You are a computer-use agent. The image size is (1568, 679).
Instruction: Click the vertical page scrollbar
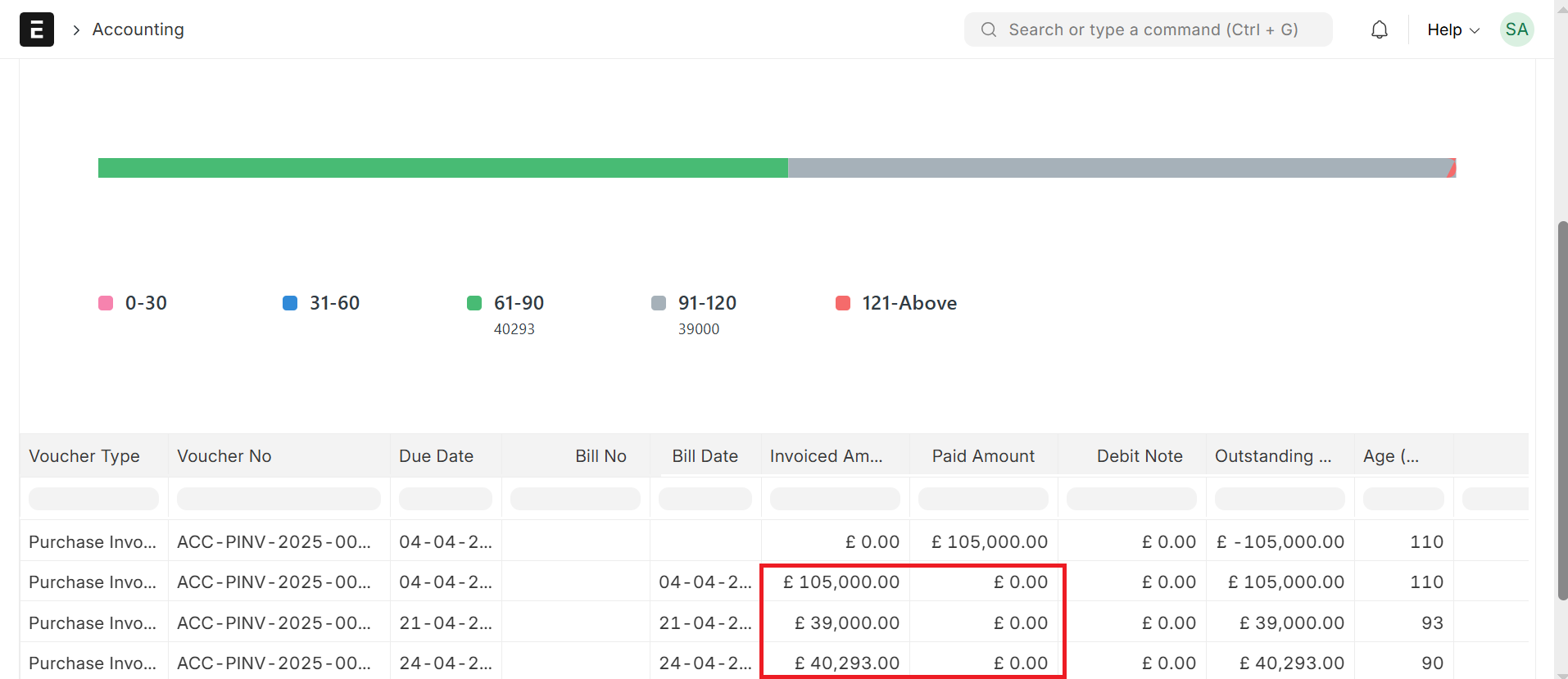coord(1562,410)
